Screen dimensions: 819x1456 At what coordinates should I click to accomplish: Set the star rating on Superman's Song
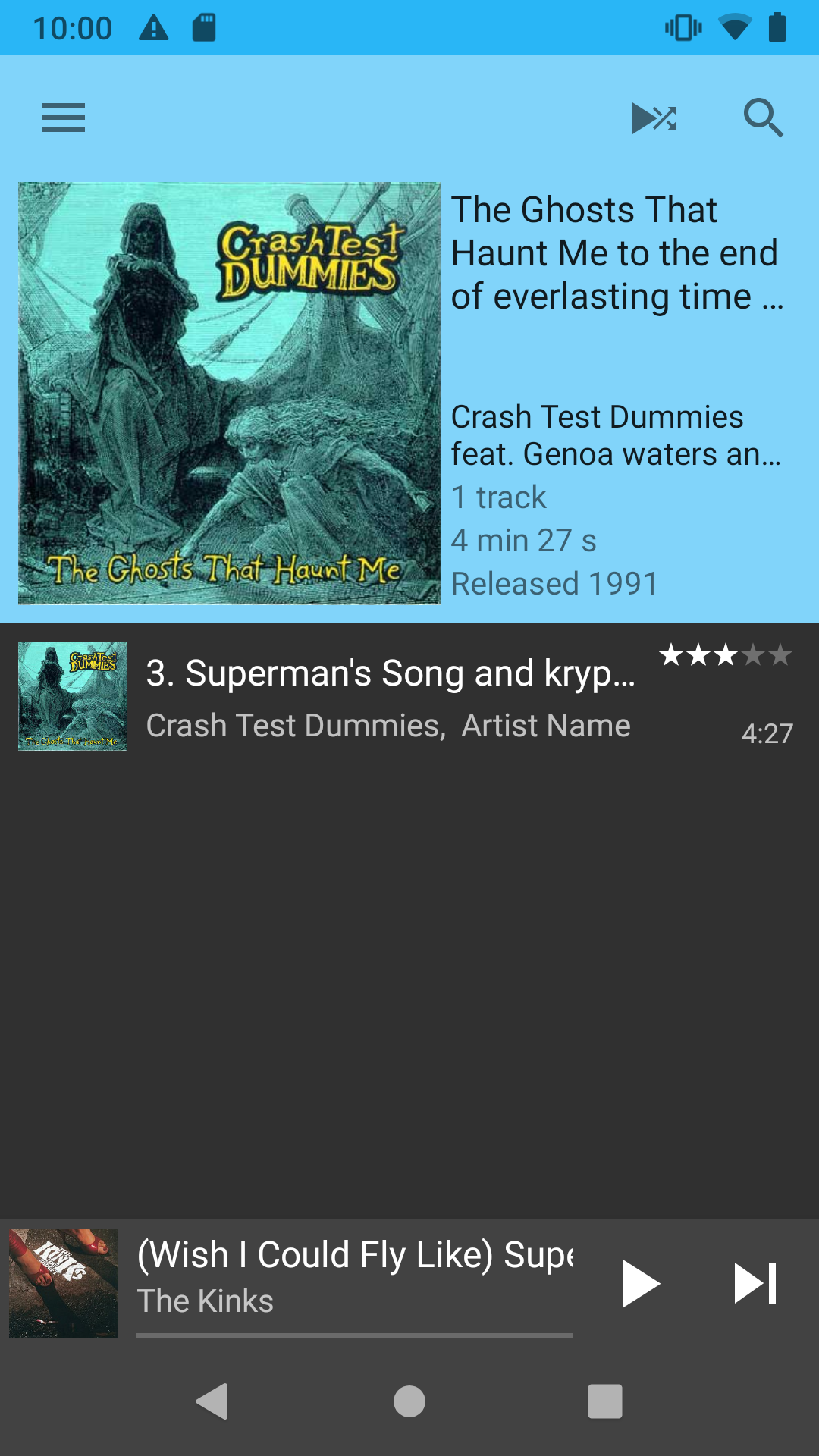click(726, 655)
